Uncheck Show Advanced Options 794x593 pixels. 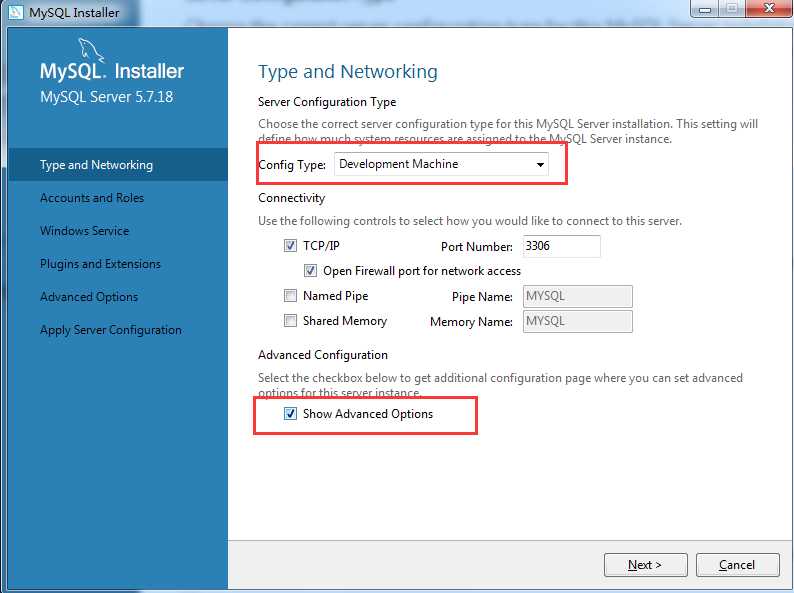click(290, 414)
